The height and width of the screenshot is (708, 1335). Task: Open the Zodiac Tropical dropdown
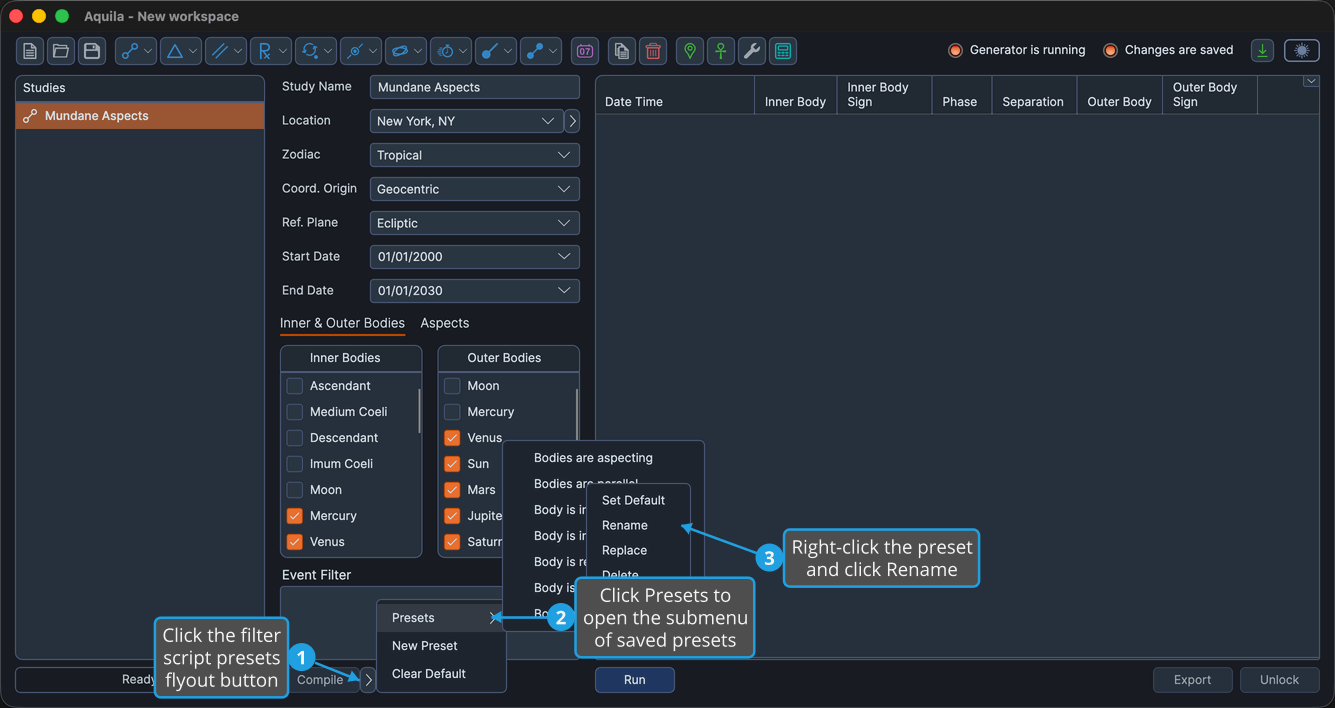[x=475, y=155]
